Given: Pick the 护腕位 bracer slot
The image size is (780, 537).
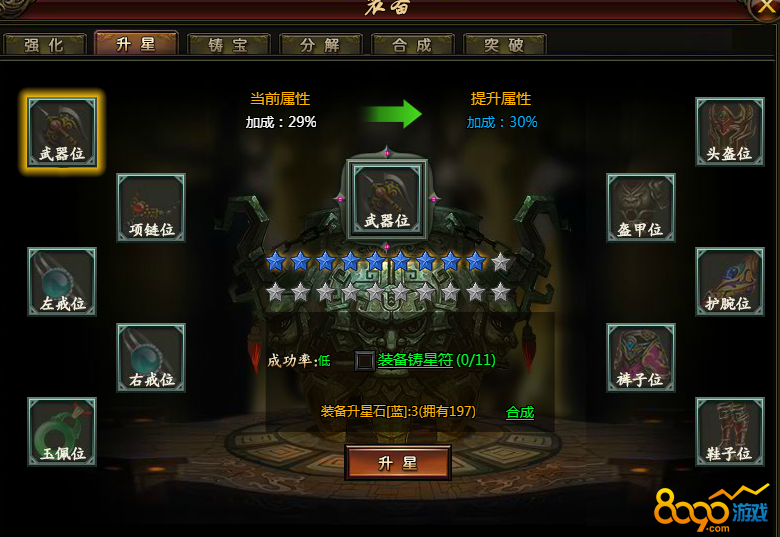Looking at the screenshot, I should [x=730, y=282].
